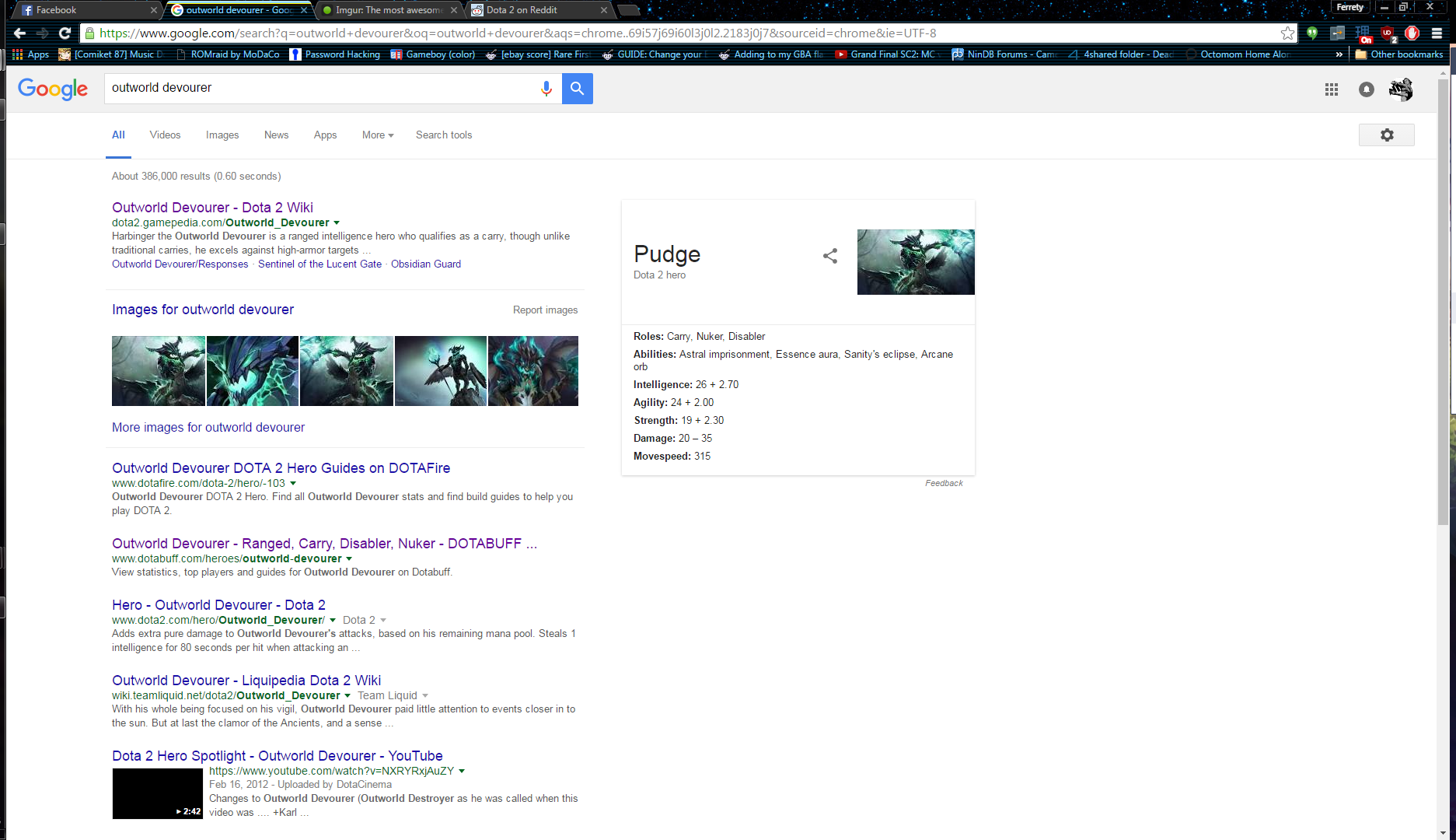The height and width of the screenshot is (840, 1456).
Task: Play the Hero Spotlight video thumbnail
Action: point(157,793)
